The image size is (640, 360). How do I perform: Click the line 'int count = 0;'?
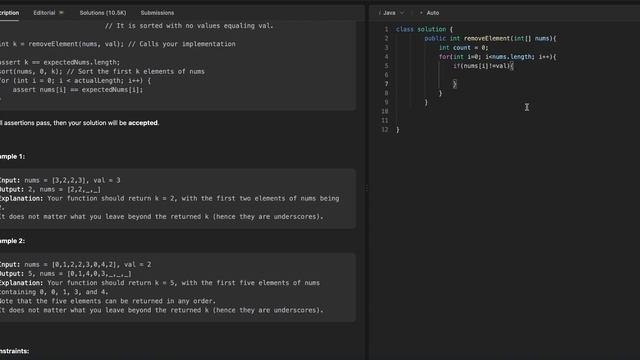click(463, 47)
